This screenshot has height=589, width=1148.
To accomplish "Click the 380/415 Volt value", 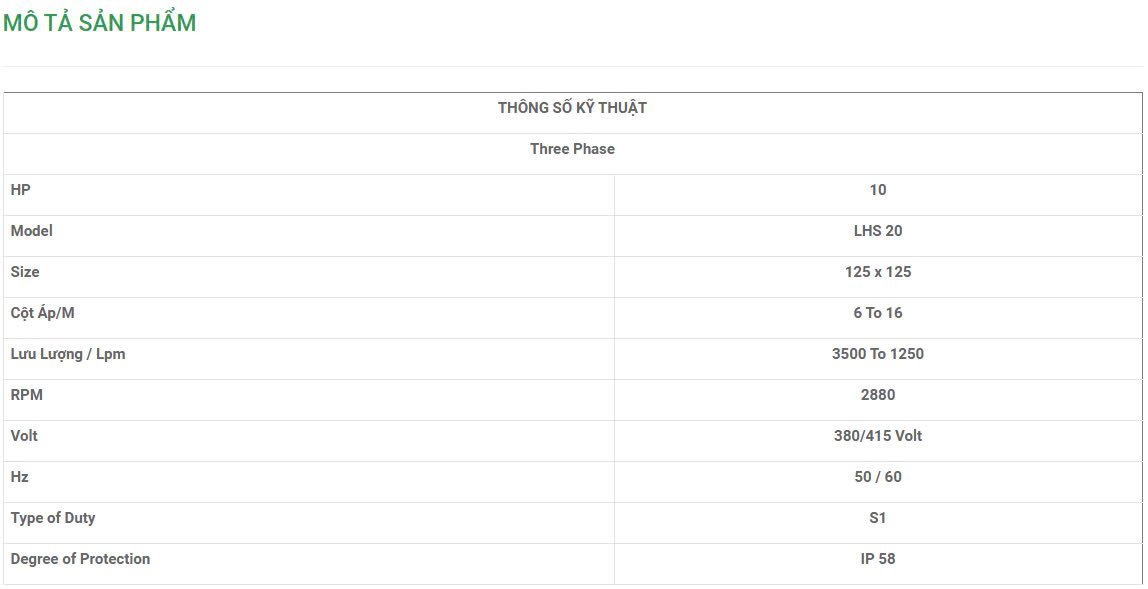I will click(878, 436).
